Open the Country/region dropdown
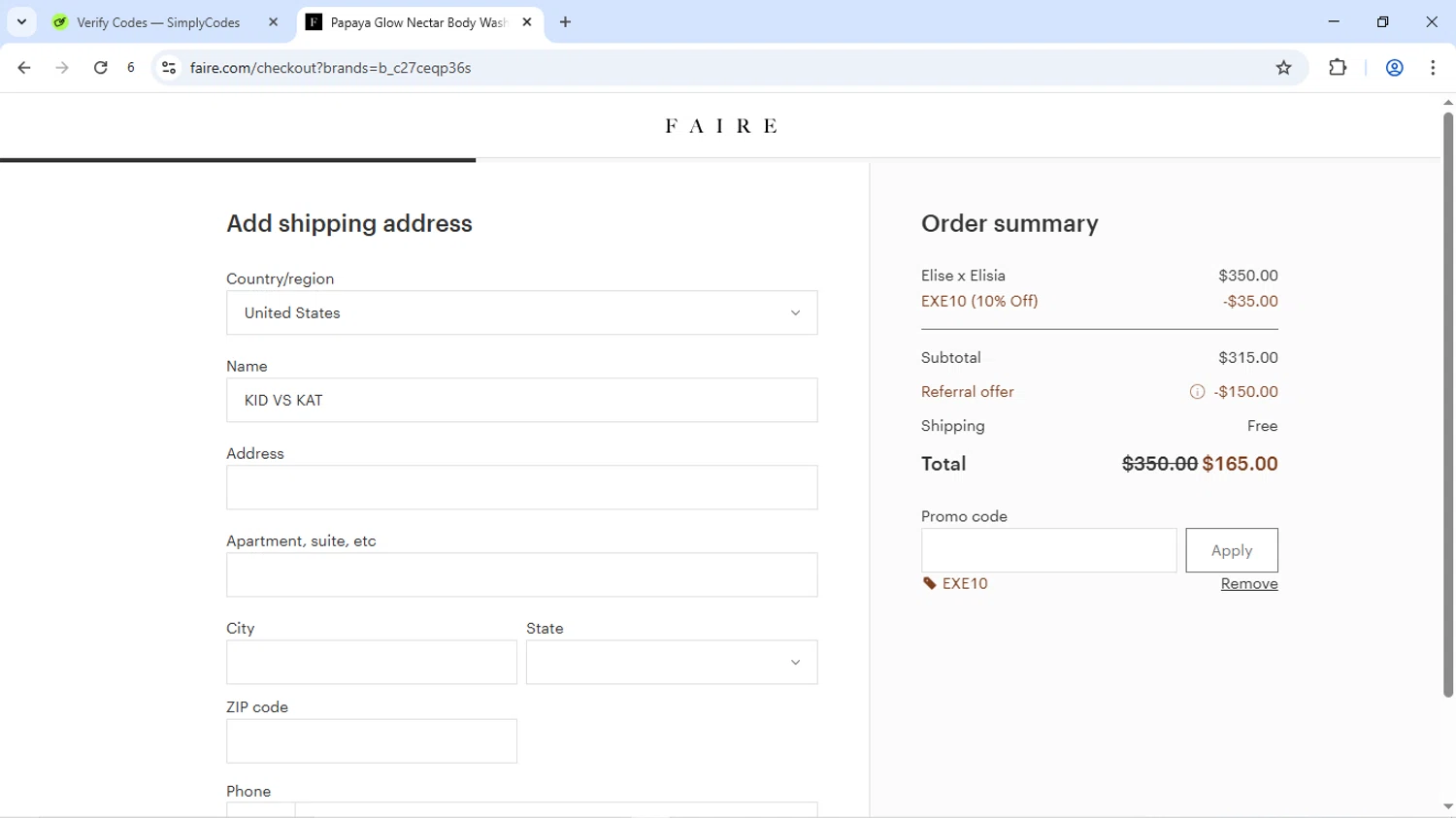 [x=521, y=312]
